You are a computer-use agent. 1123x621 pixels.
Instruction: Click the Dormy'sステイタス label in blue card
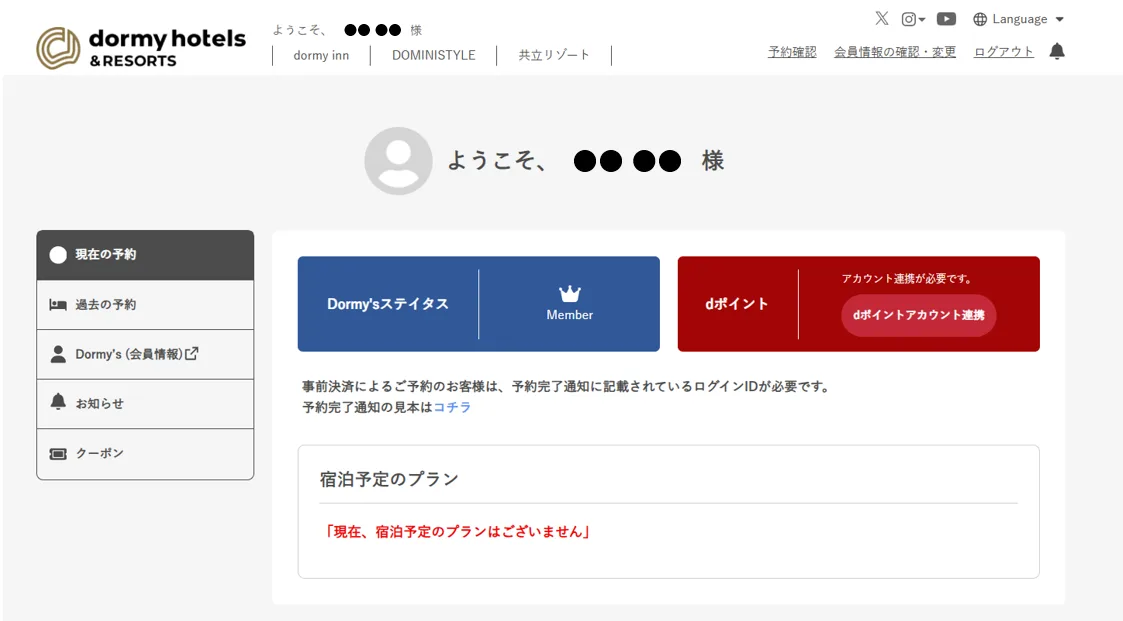tap(387, 304)
